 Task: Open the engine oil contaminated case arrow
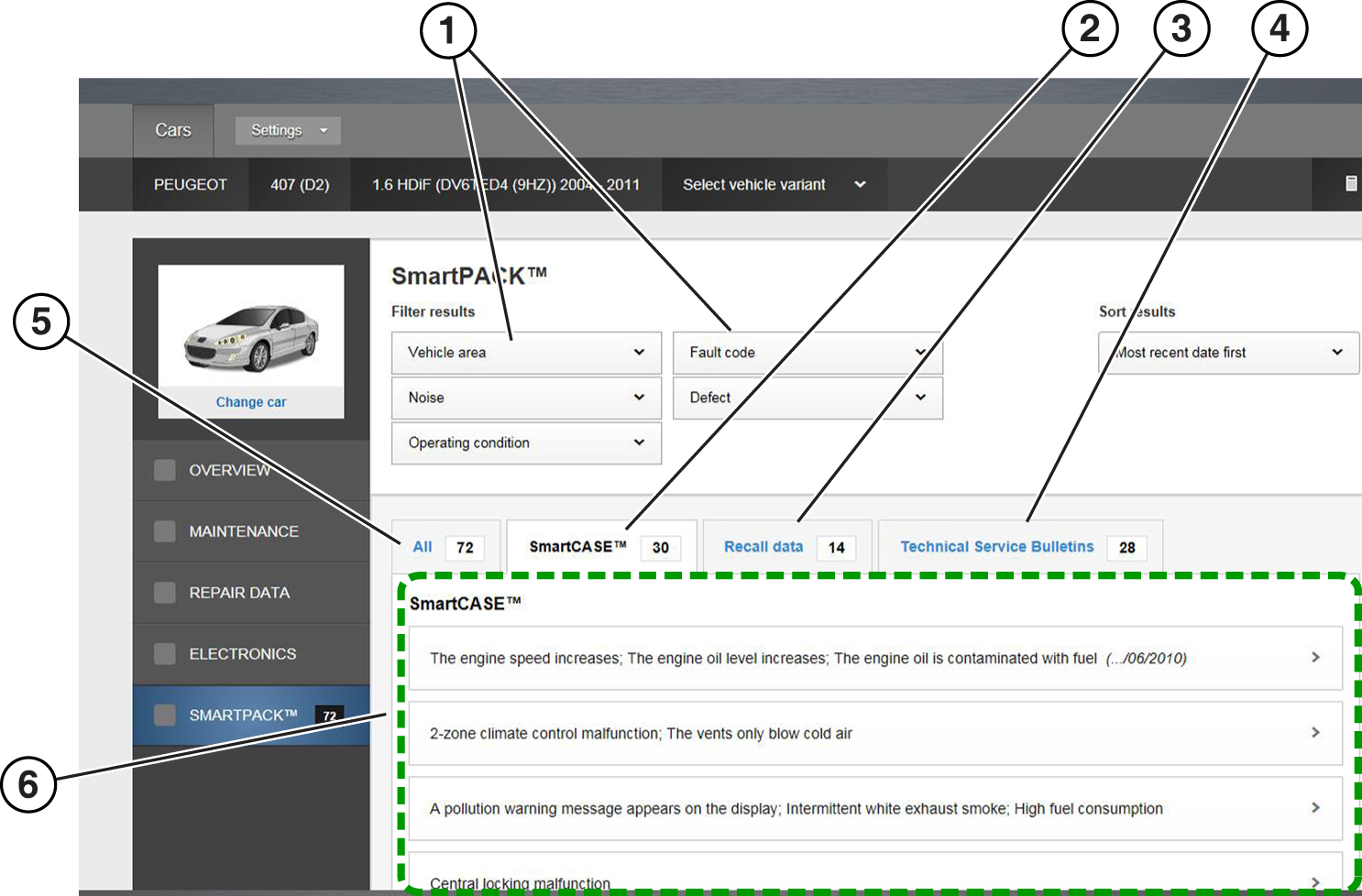coord(1315,658)
